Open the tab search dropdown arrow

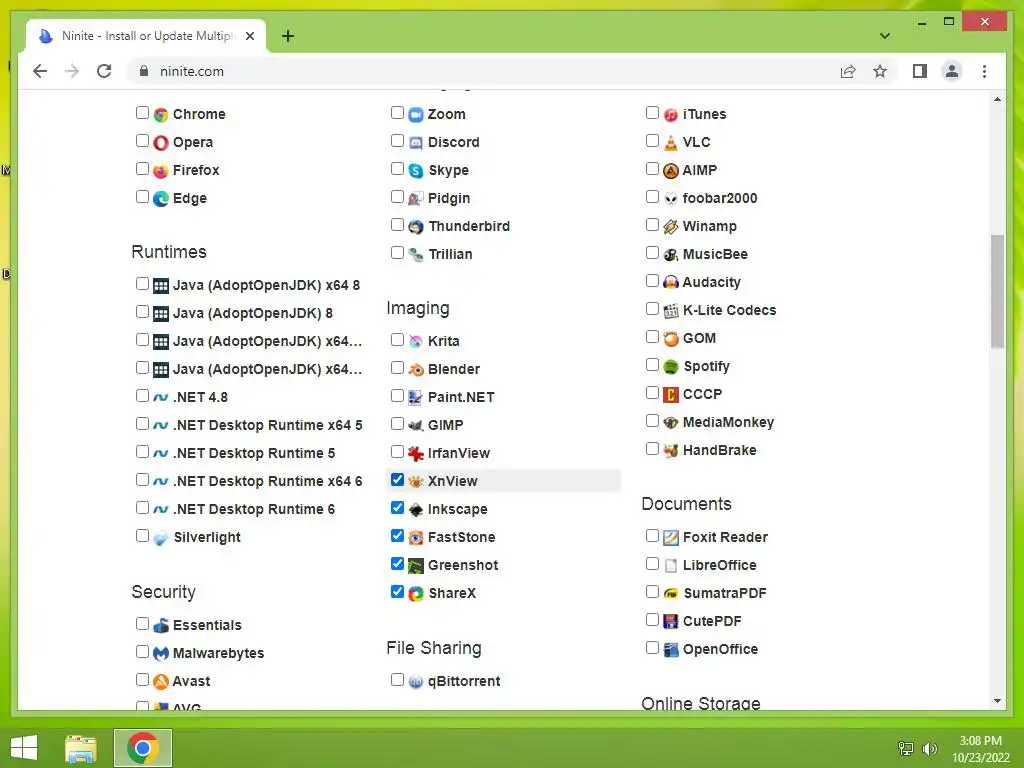[x=884, y=35]
